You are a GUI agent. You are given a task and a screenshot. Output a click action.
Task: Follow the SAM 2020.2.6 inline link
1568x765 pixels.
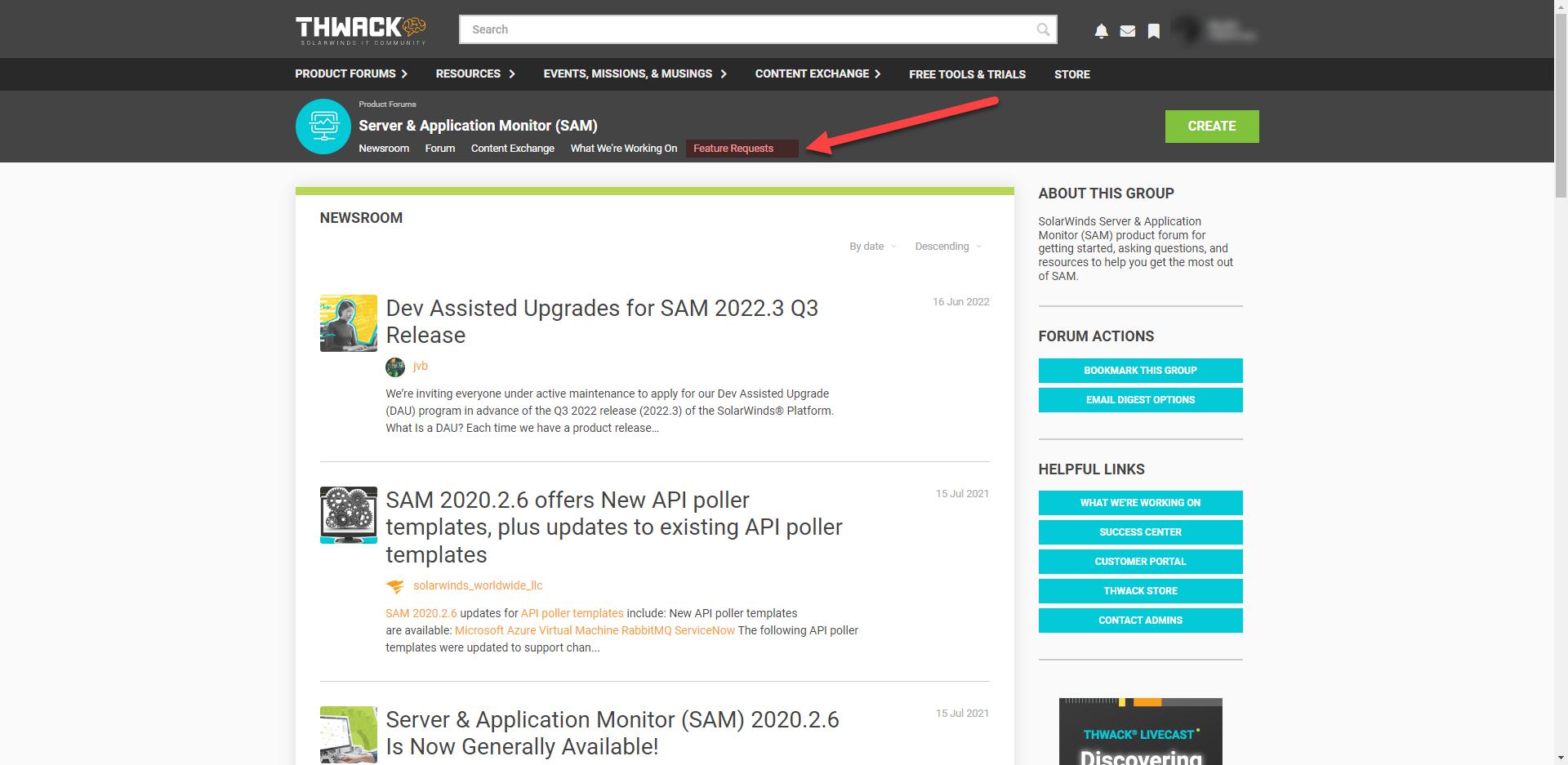[x=421, y=614]
